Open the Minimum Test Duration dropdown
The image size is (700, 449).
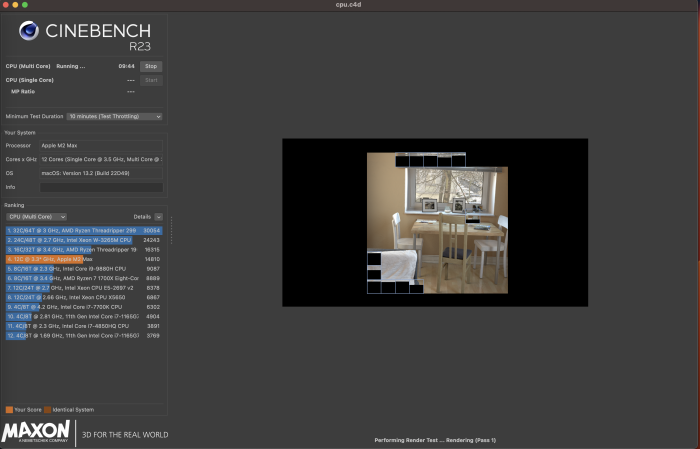click(114, 116)
